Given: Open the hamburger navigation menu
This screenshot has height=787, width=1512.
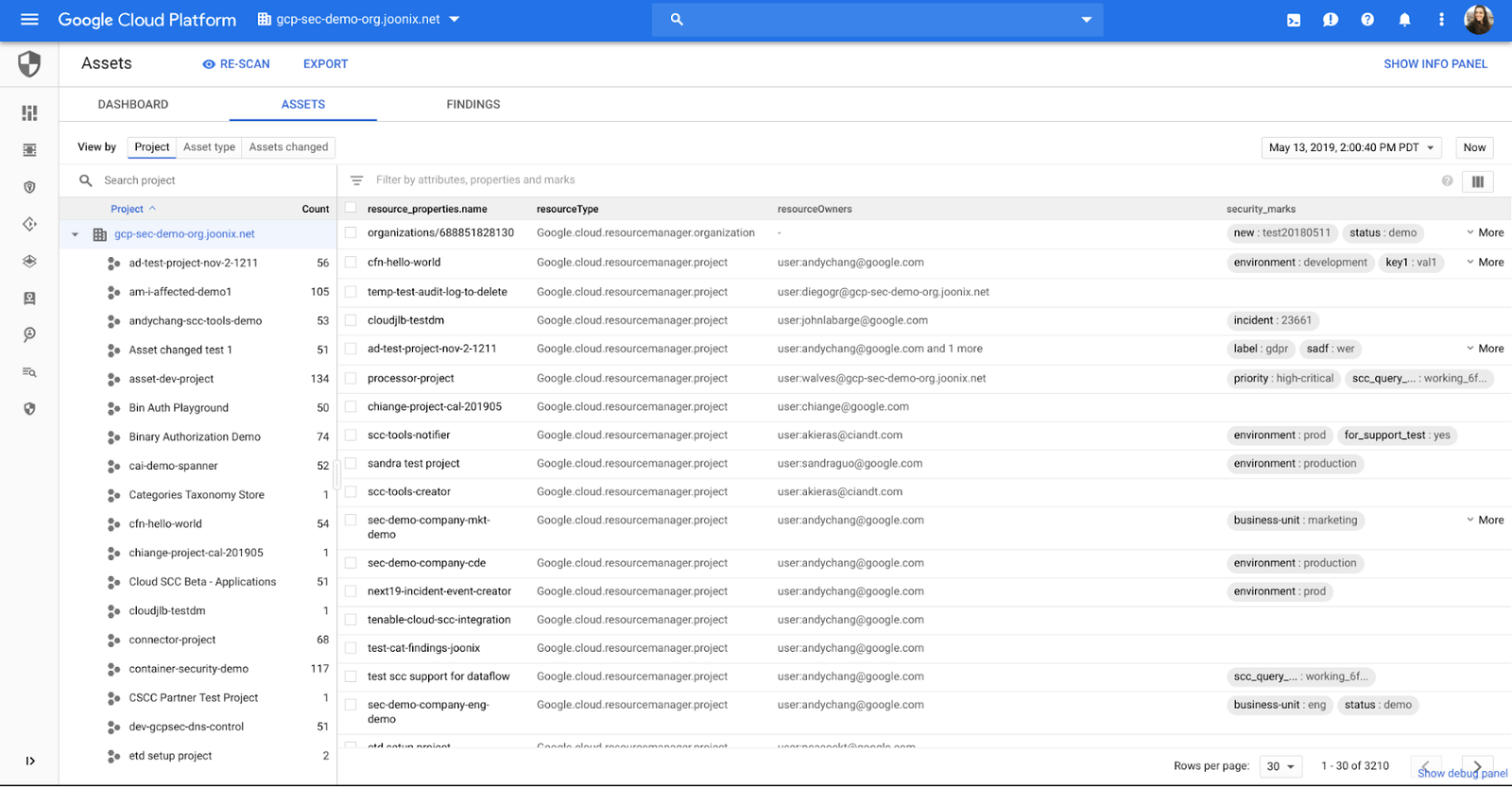Looking at the screenshot, I should point(29,19).
